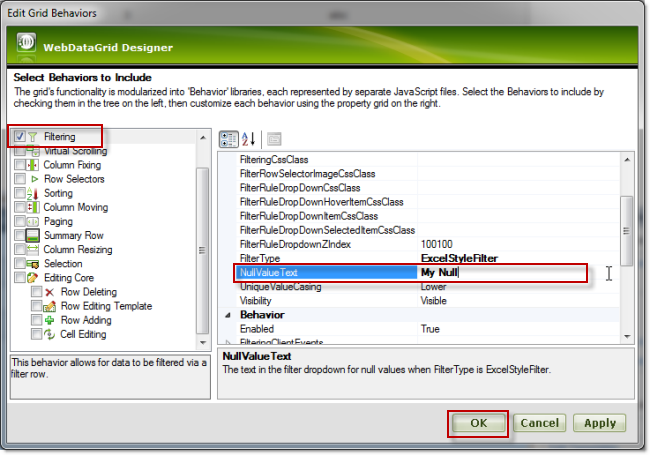Select Column Moving in the behaviors tree
This screenshot has width=650, height=455.
coord(73,207)
